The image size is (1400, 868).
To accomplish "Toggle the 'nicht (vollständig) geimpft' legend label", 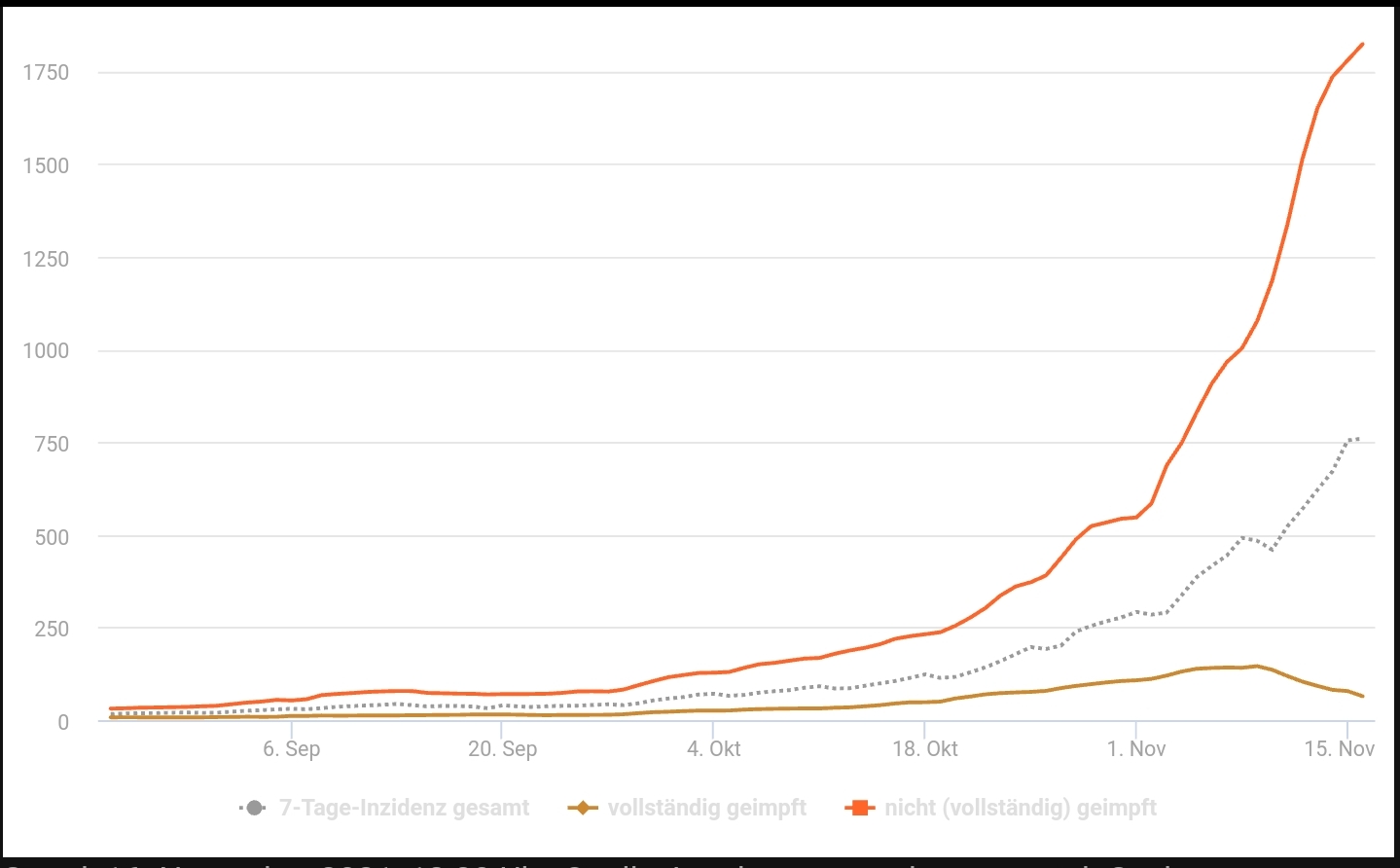I will click(x=1021, y=808).
